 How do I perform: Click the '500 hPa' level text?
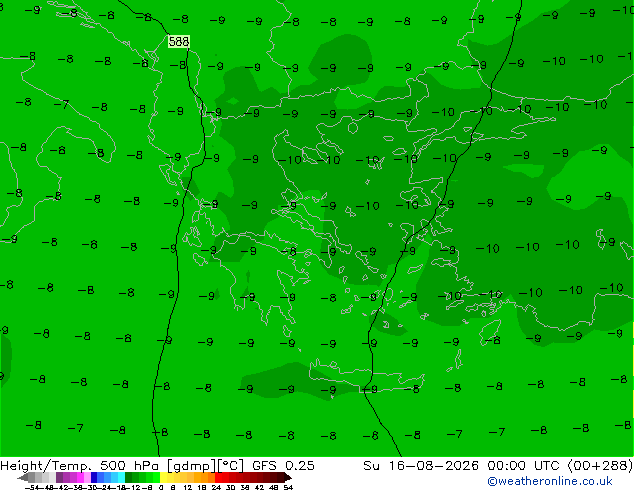click(131, 465)
